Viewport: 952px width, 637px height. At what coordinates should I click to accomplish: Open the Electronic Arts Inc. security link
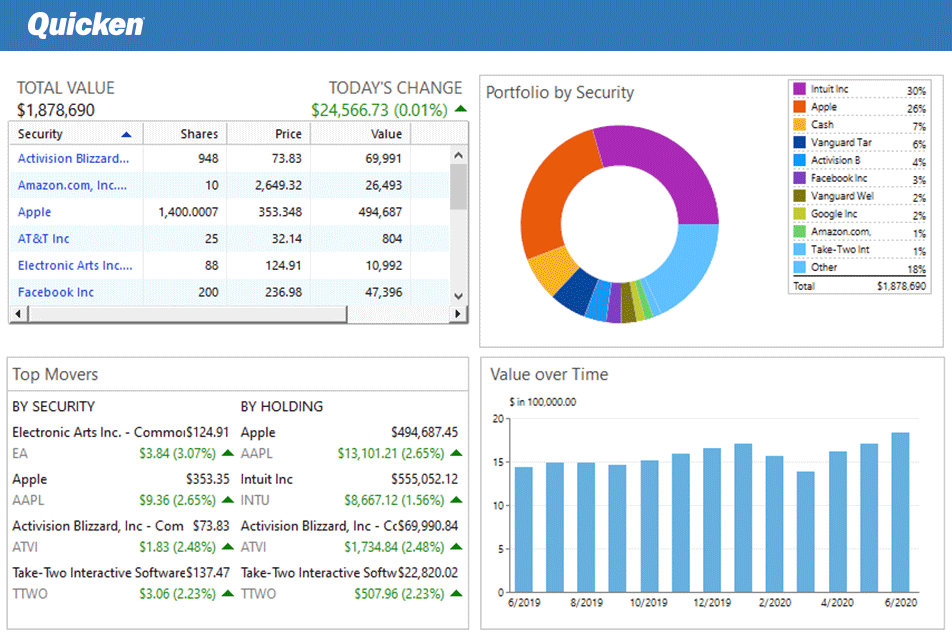pos(75,265)
